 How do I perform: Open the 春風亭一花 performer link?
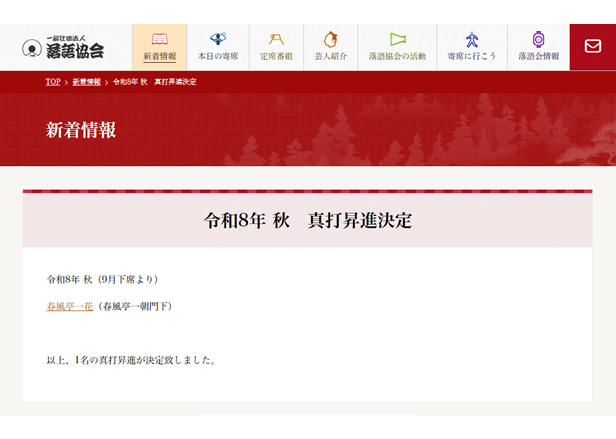(x=68, y=307)
